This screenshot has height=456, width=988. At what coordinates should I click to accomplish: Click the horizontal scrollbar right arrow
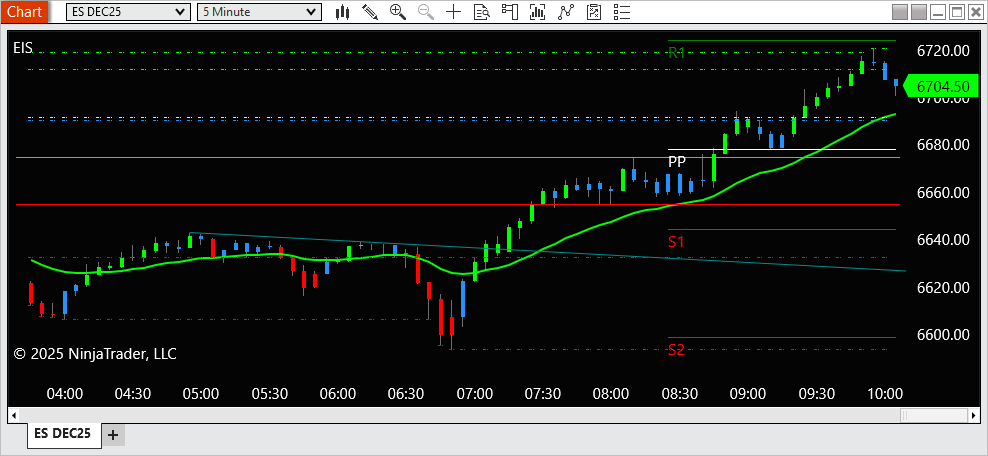(x=975, y=415)
